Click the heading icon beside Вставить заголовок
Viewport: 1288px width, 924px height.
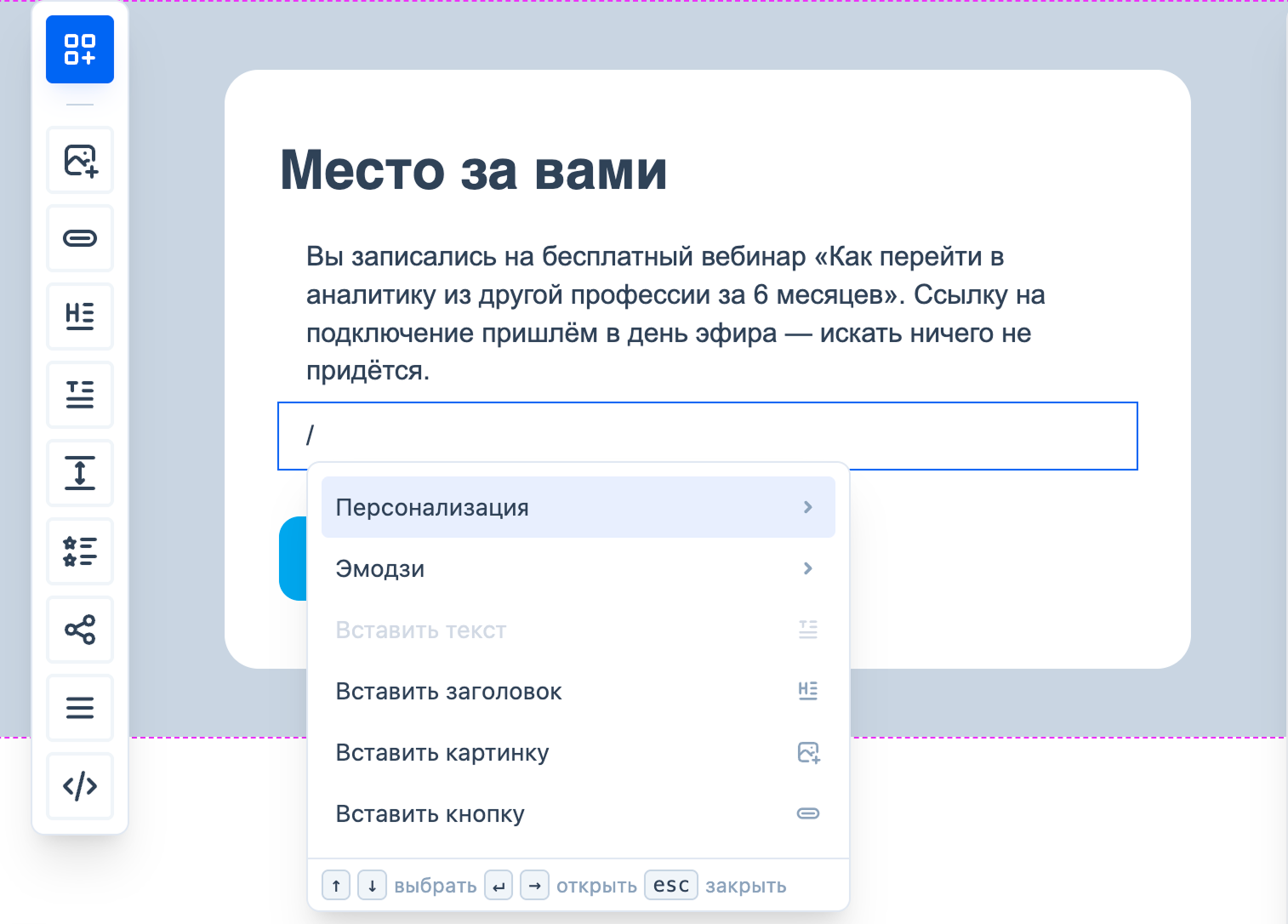coord(808,691)
